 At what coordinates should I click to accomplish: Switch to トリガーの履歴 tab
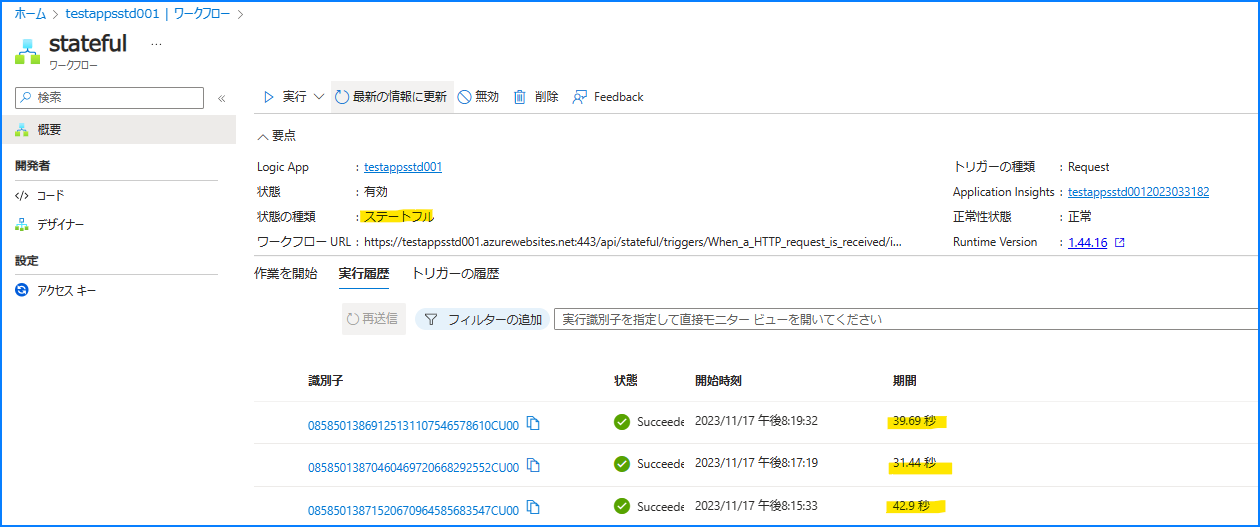point(455,273)
